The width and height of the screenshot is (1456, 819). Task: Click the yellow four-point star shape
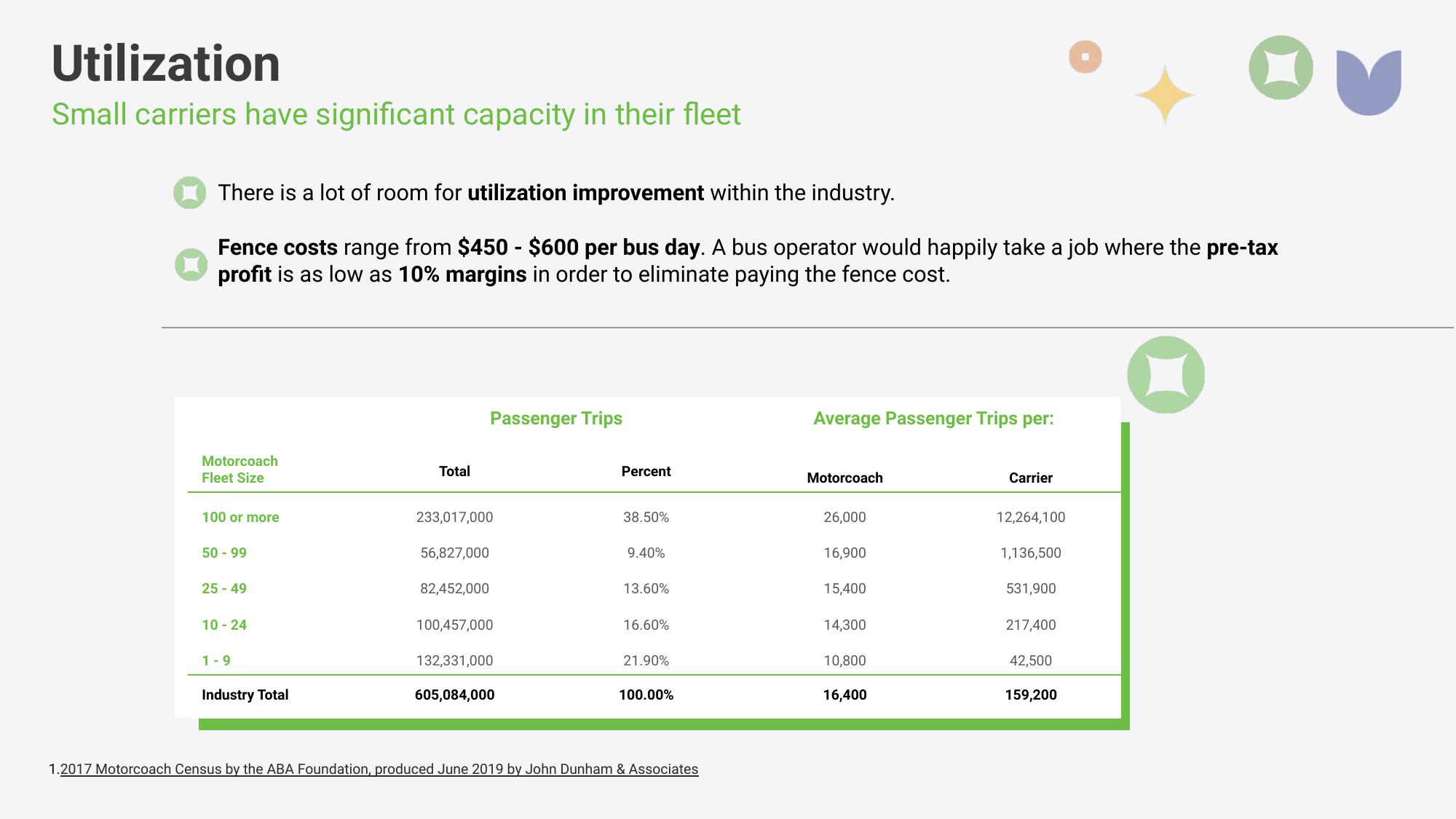1165,95
